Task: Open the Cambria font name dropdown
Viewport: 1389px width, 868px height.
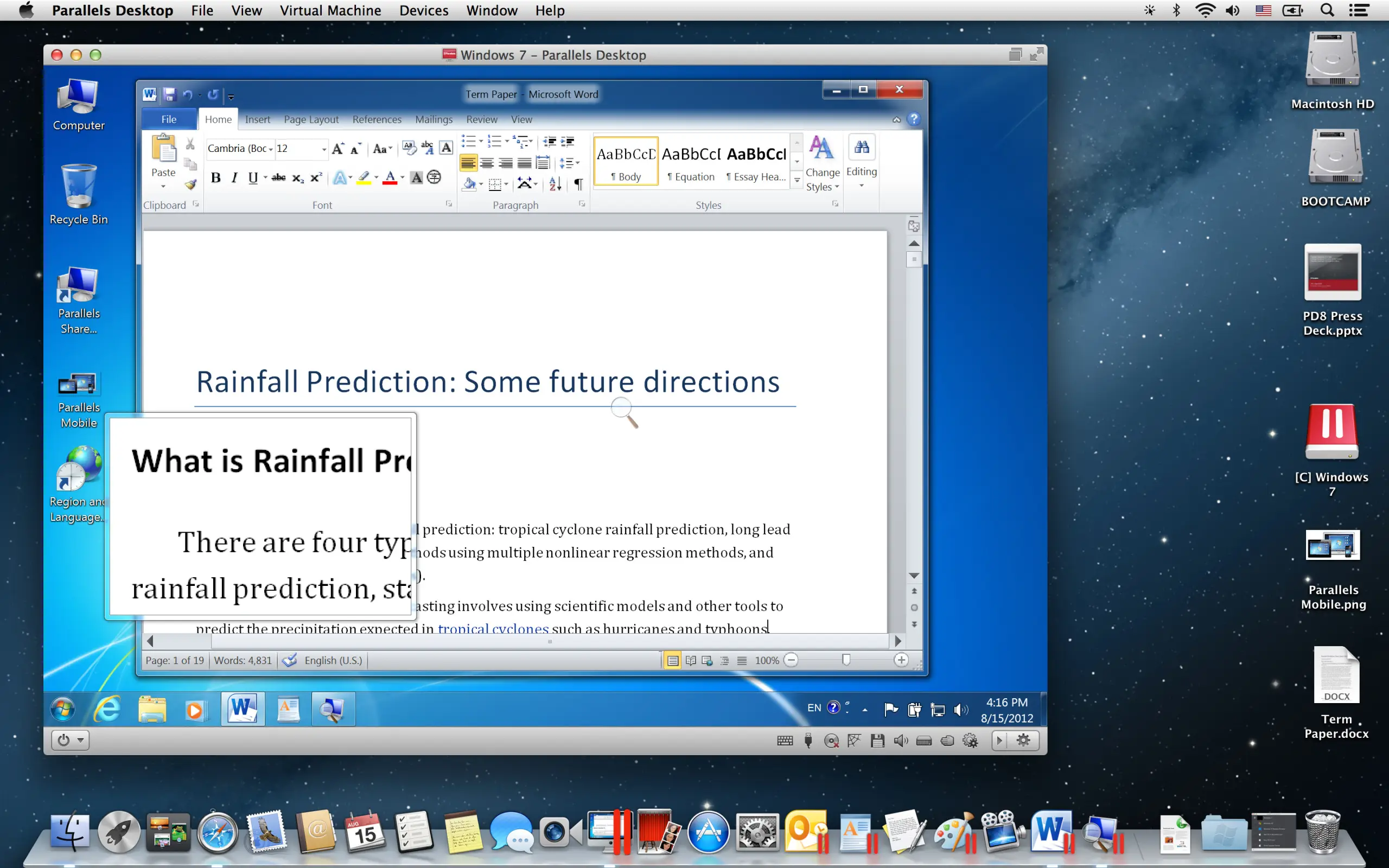Action: (271, 149)
